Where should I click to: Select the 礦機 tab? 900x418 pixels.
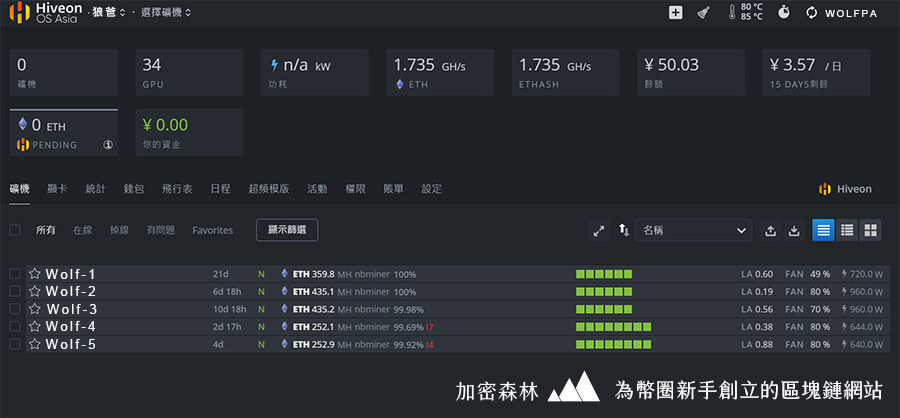tap(20, 188)
